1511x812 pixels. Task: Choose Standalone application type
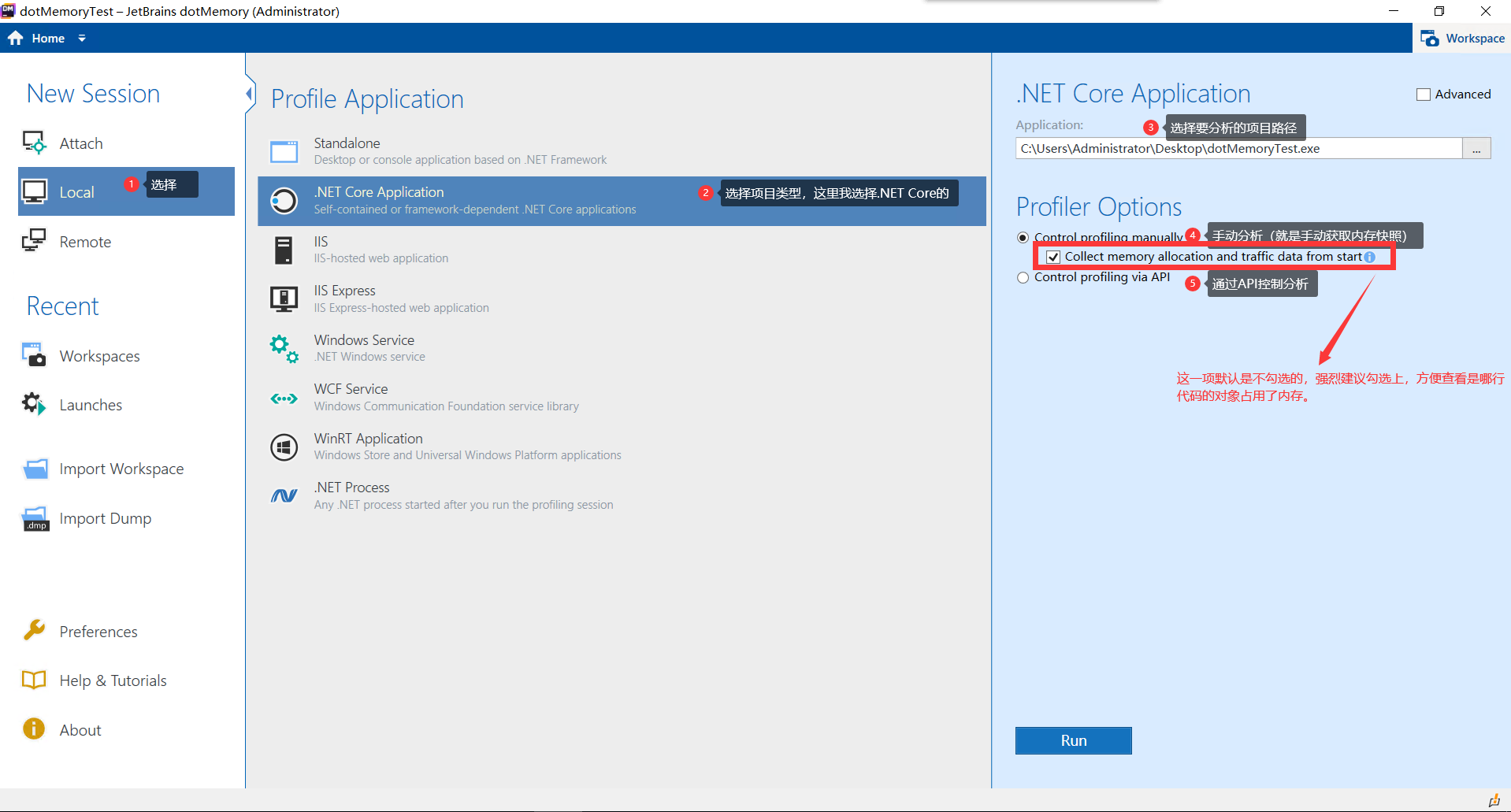[622, 151]
